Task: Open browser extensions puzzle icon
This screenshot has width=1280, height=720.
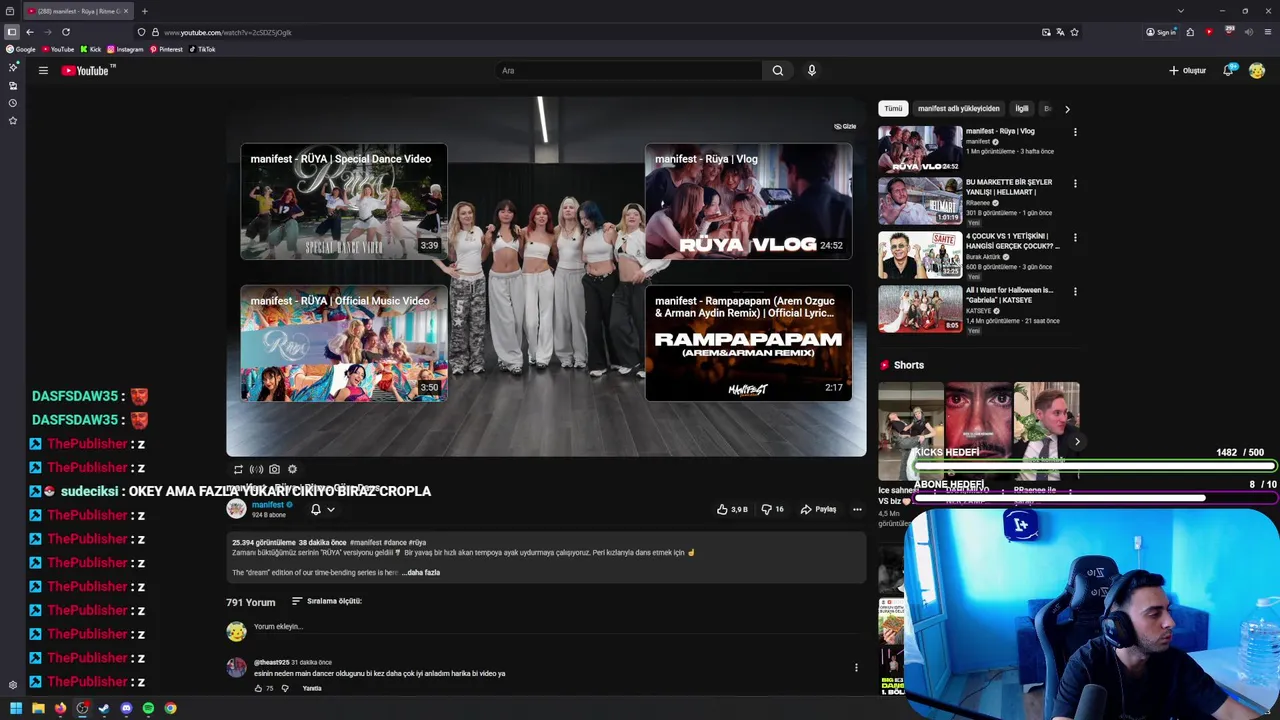Action: coord(1190,32)
